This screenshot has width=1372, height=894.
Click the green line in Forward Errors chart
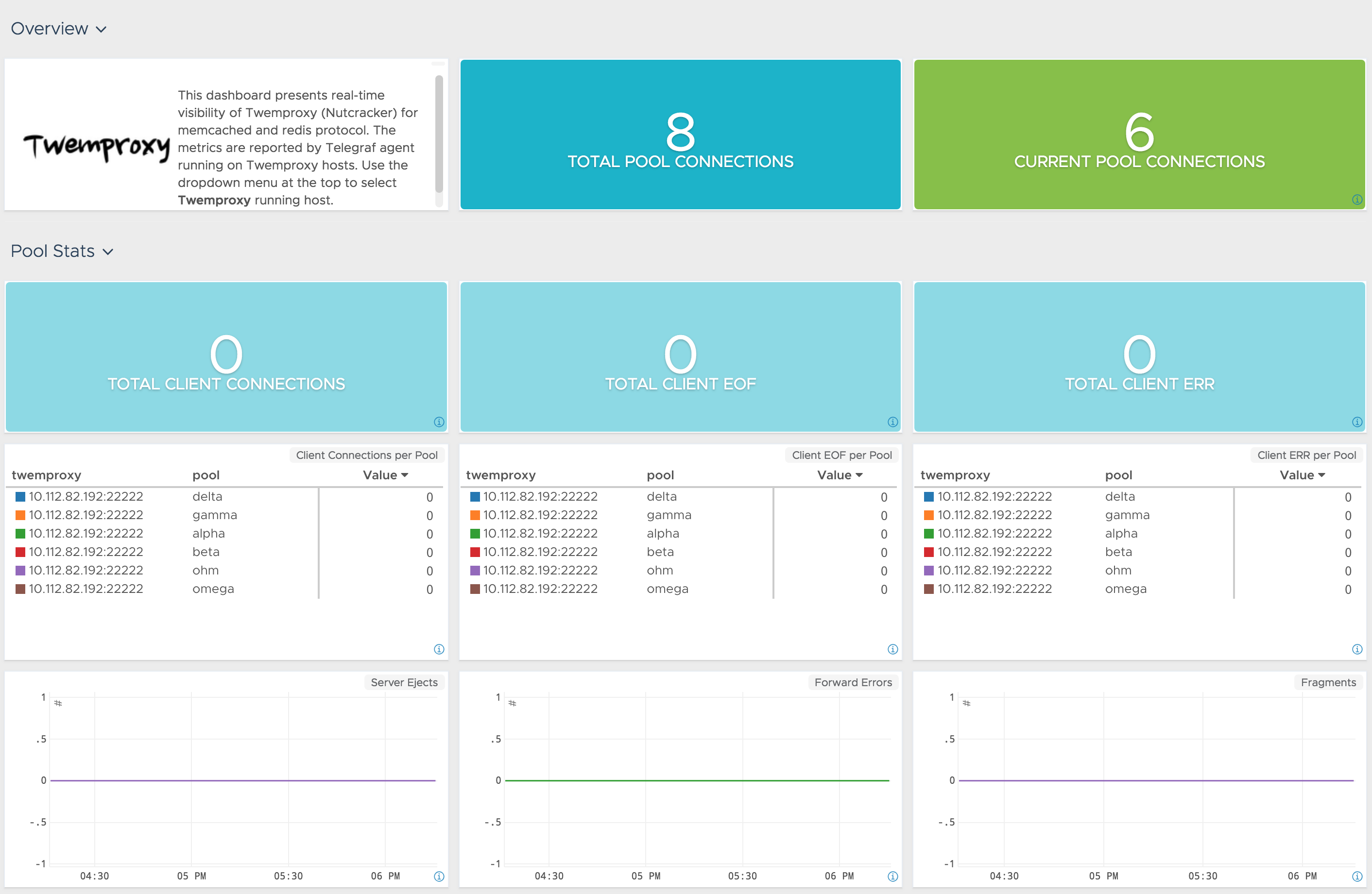(x=697, y=780)
